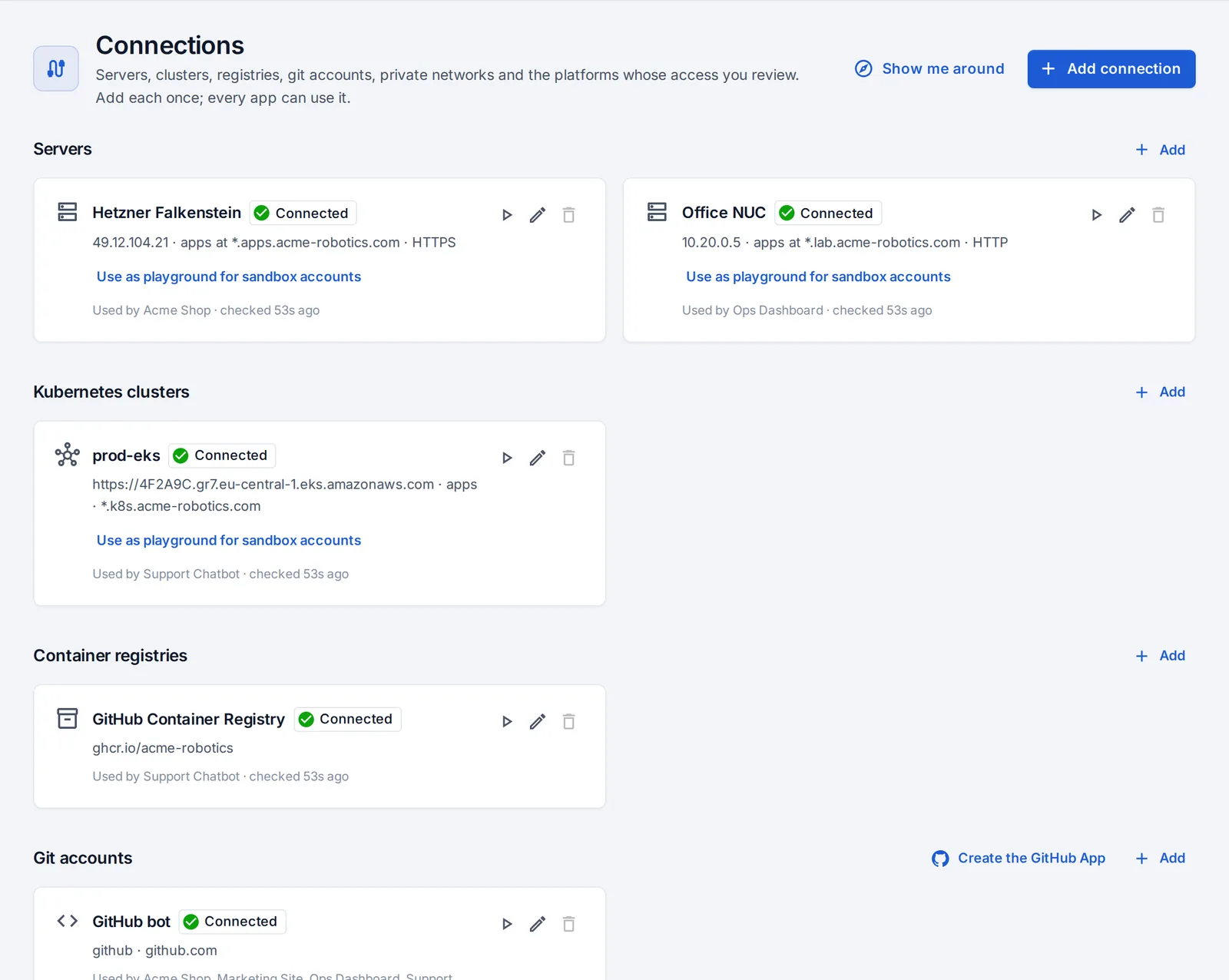Image resolution: width=1229 pixels, height=980 pixels.
Task: Test the prod-eks cluster connection
Action: click(507, 458)
